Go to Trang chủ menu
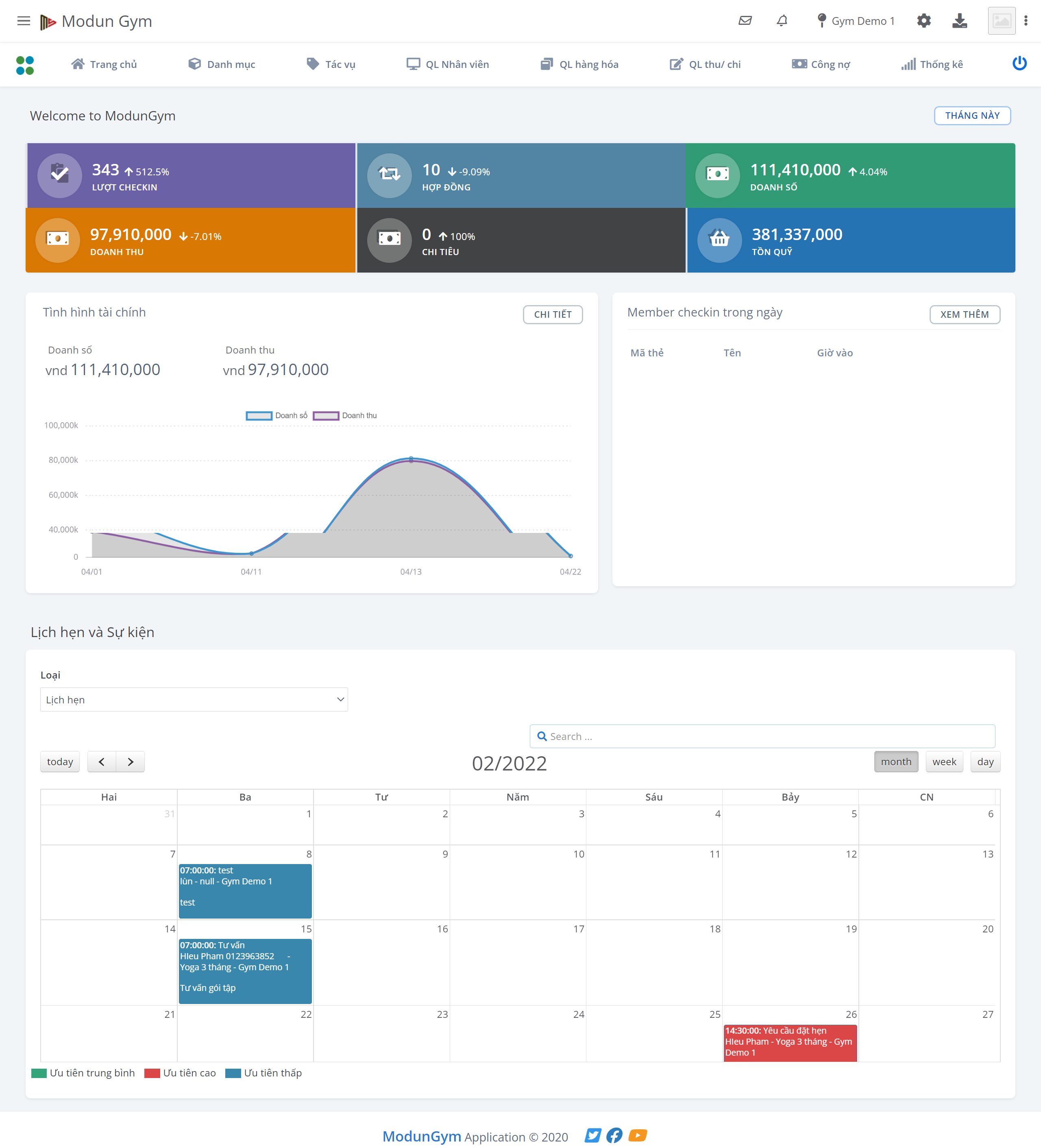Screen dimensions: 1041x1148 pyautogui.click(x=104, y=64)
